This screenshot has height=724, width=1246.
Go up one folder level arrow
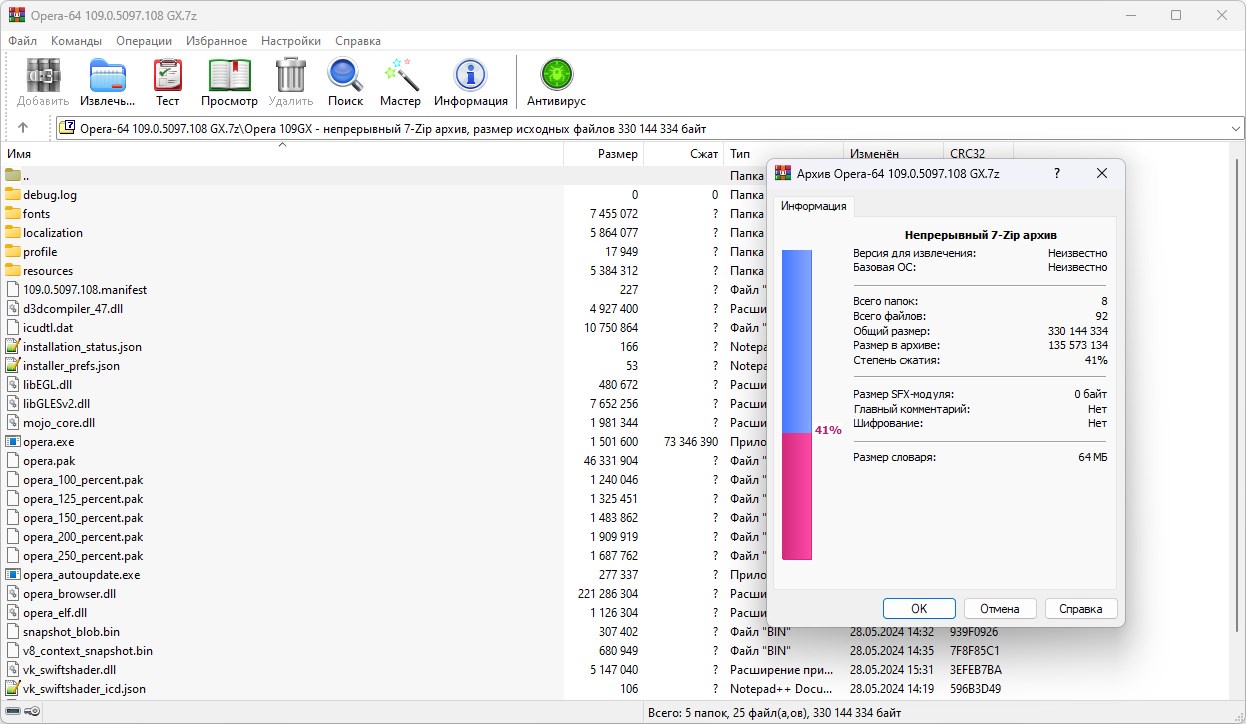coord(23,128)
